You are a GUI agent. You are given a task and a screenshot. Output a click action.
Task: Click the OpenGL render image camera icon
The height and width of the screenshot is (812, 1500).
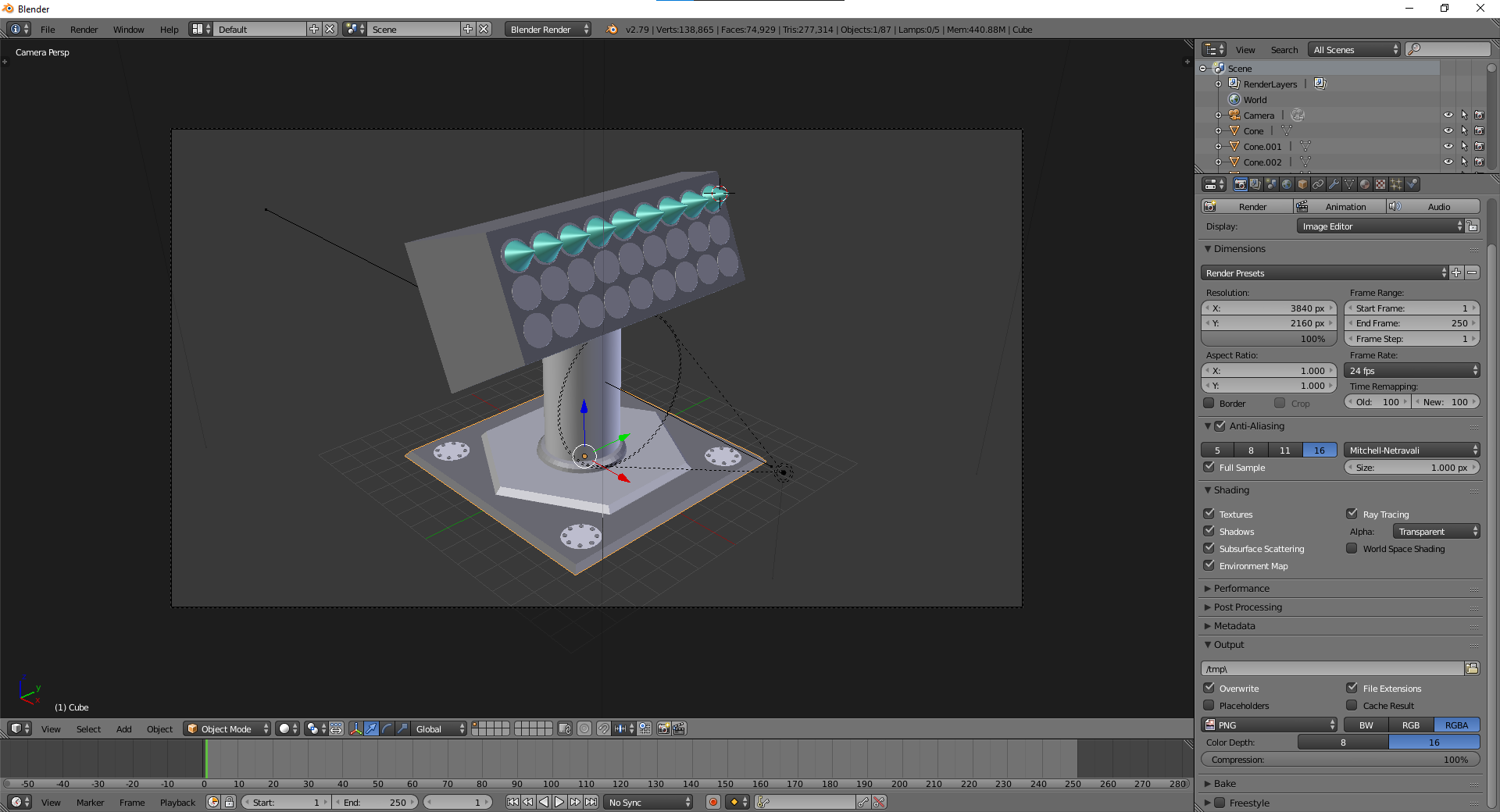coord(663,728)
